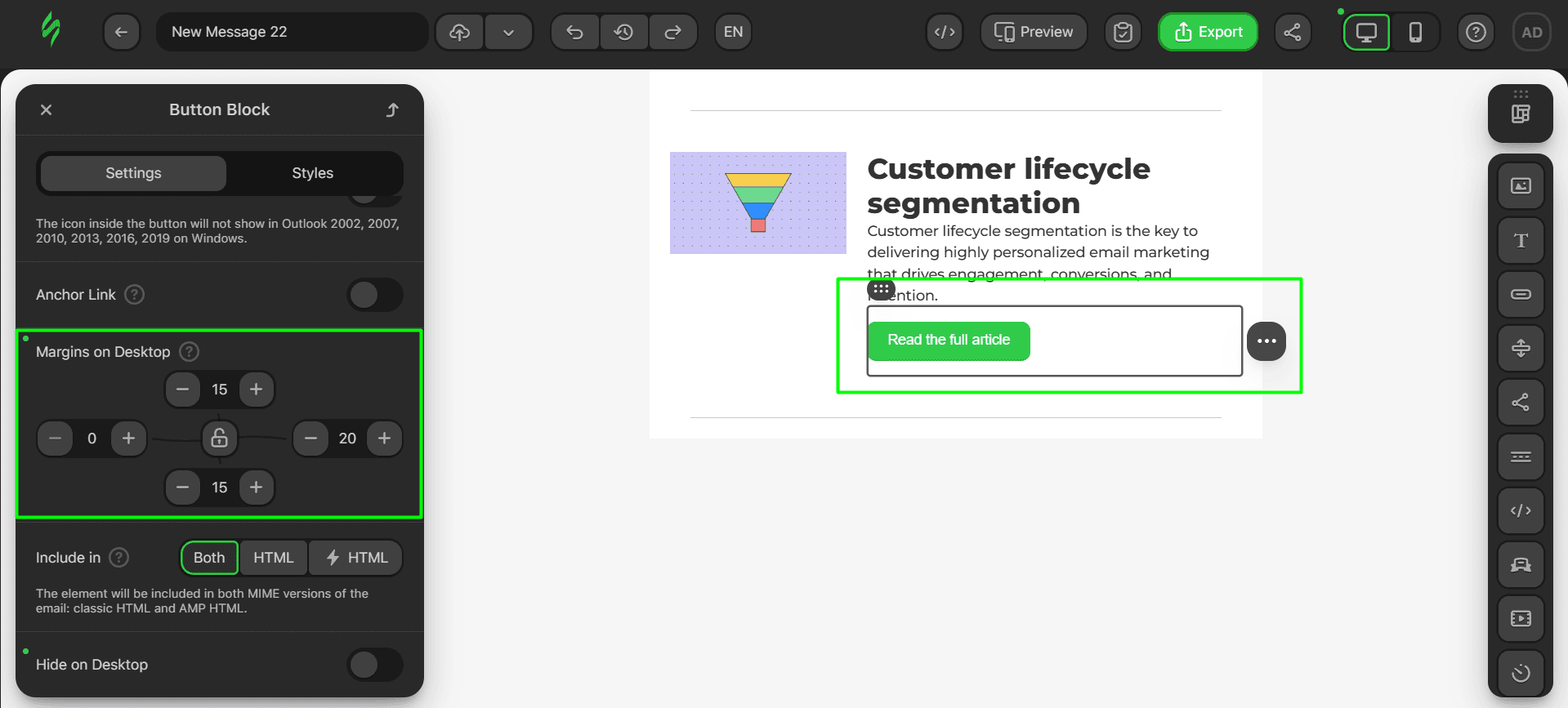Viewport: 1568px width, 708px height.
Task: Switch to the Styles tab
Action: point(312,173)
